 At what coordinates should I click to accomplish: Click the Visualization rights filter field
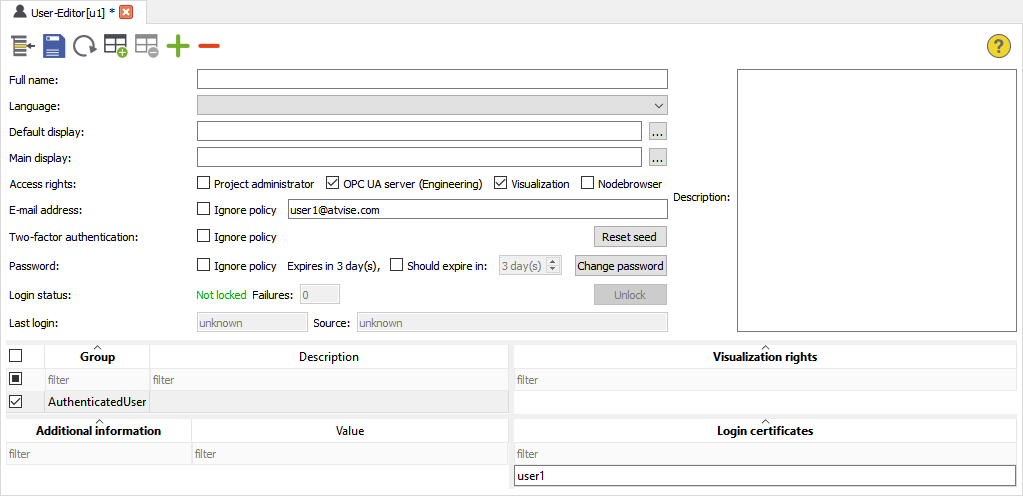(x=765, y=380)
